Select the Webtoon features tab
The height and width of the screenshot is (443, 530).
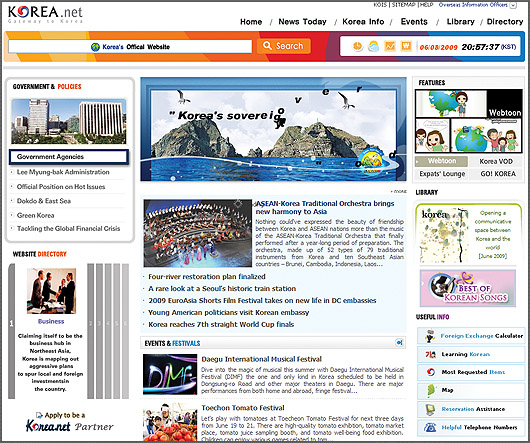click(441, 161)
